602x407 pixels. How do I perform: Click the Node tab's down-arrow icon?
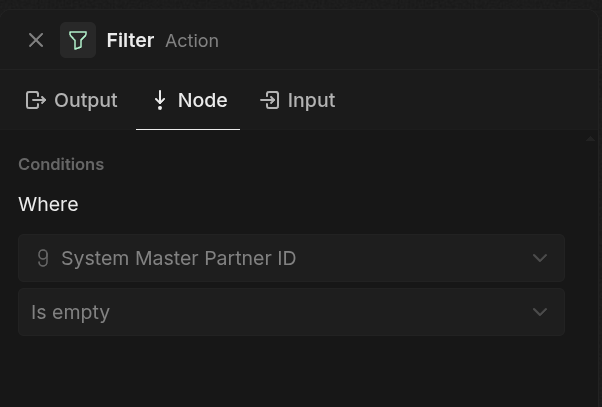(159, 100)
